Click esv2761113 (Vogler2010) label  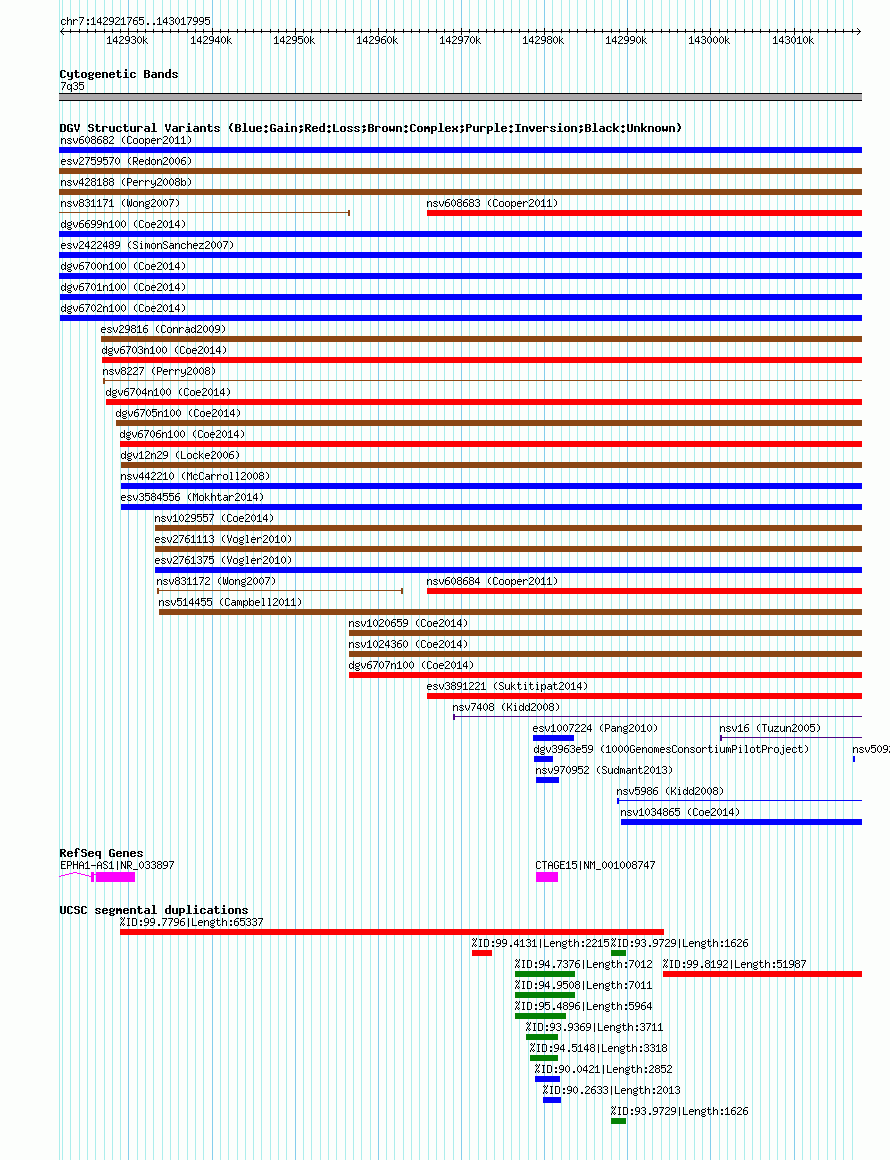coord(223,539)
